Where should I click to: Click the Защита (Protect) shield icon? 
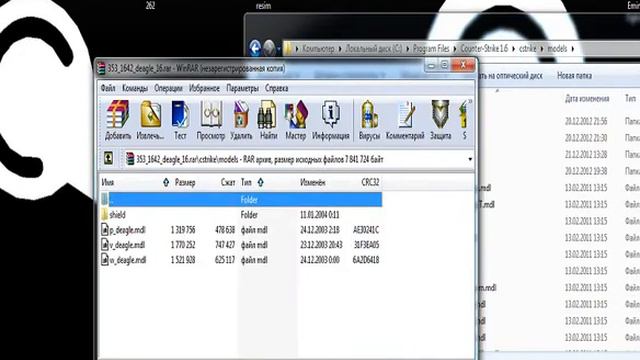click(x=440, y=120)
